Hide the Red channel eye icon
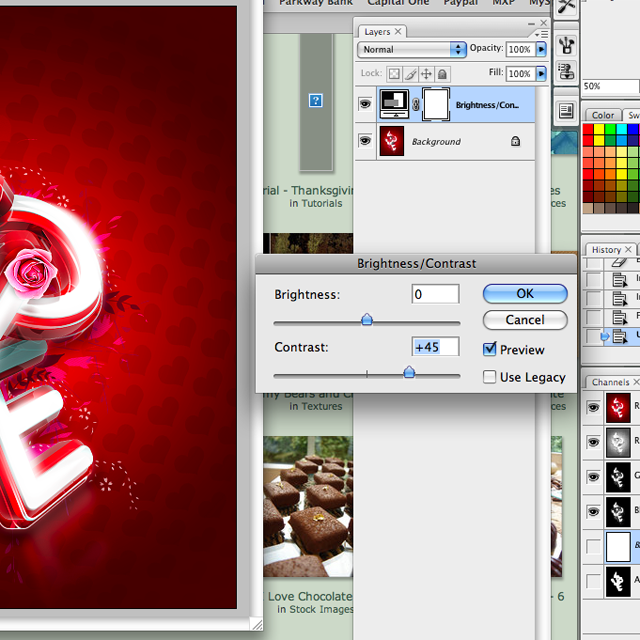The width and height of the screenshot is (640, 640). (593, 442)
